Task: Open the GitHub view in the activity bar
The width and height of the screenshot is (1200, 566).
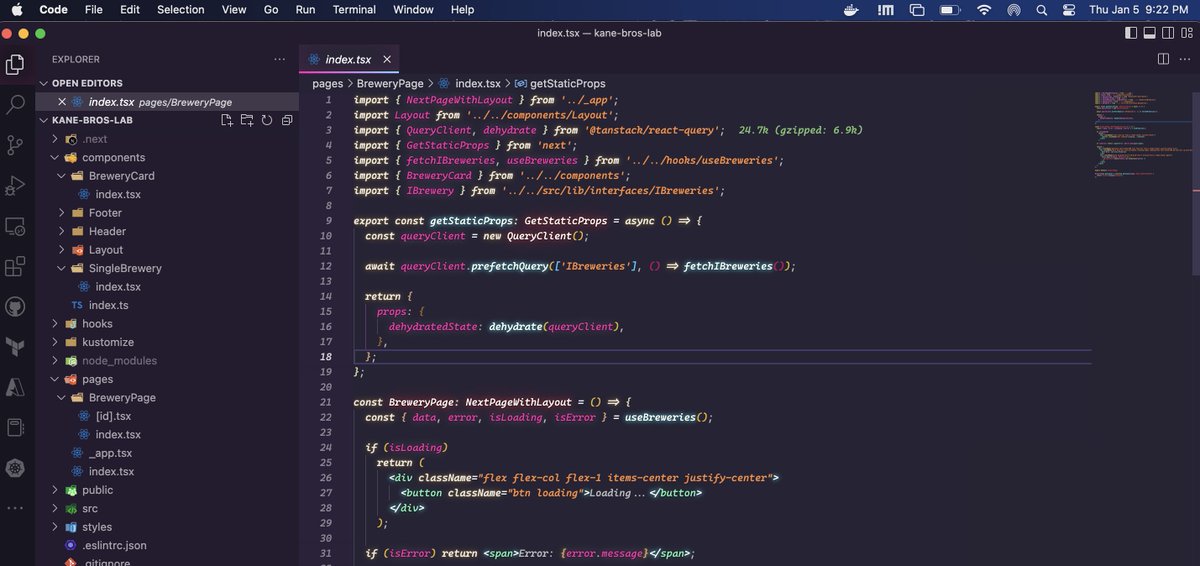Action: [x=15, y=306]
